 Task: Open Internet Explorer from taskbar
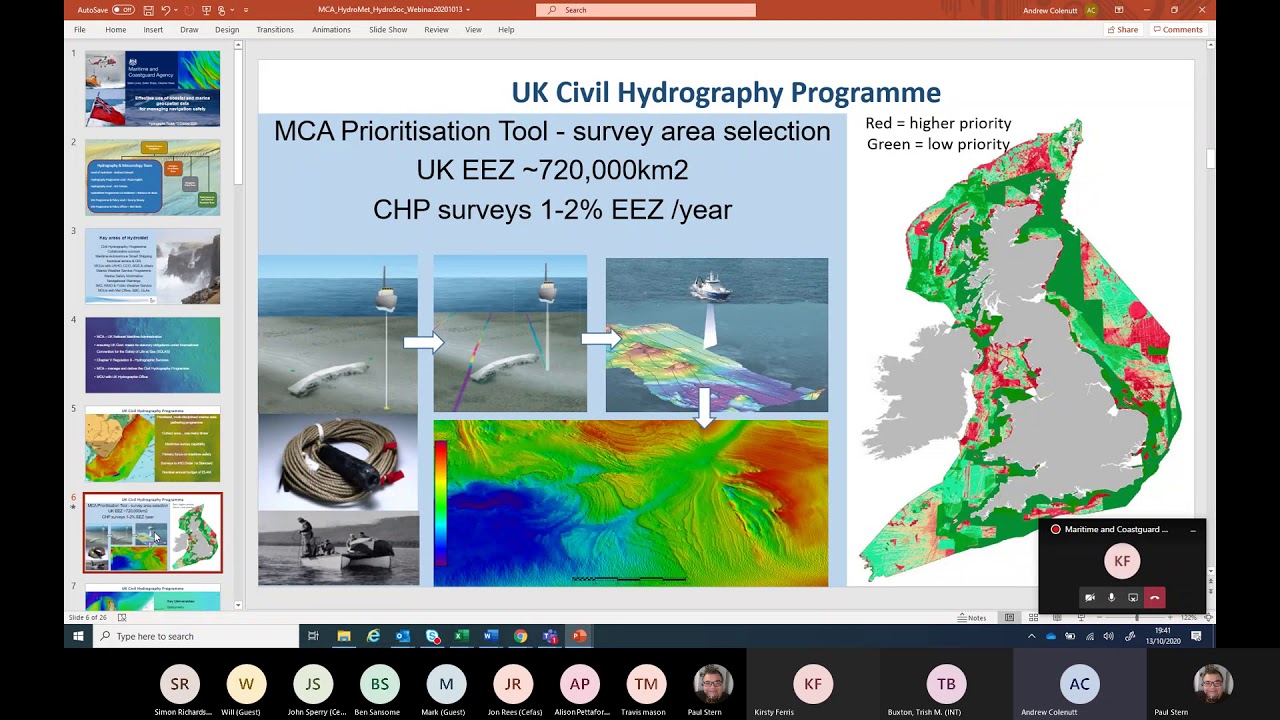pos(373,636)
